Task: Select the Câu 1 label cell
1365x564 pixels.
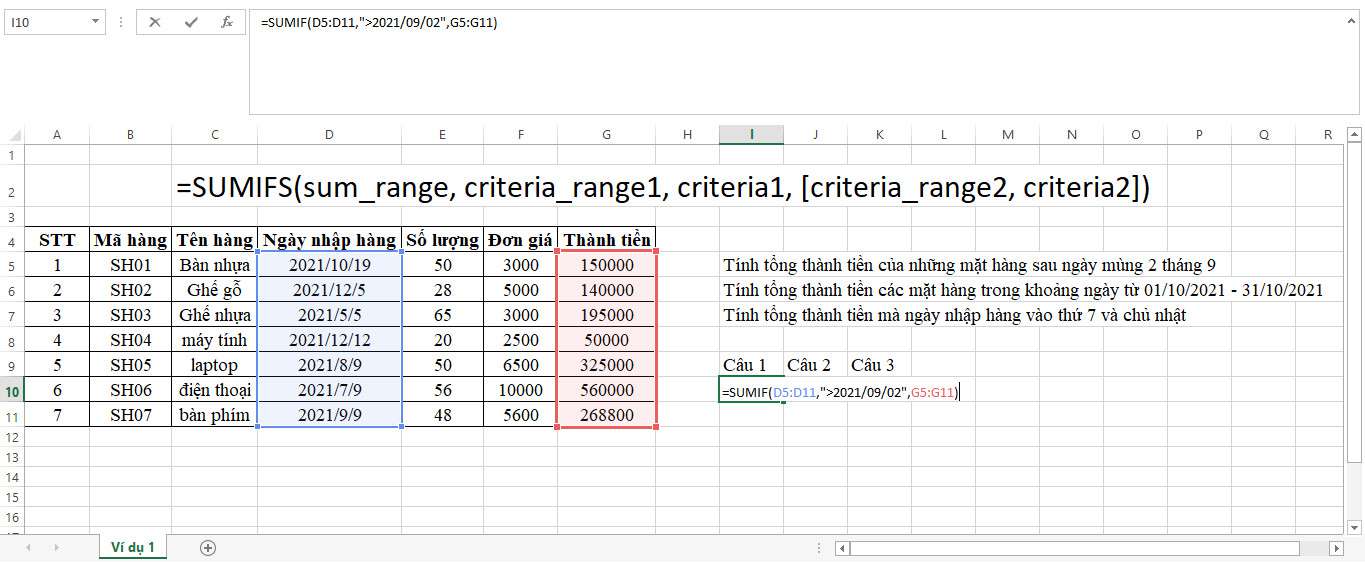Action: point(751,365)
